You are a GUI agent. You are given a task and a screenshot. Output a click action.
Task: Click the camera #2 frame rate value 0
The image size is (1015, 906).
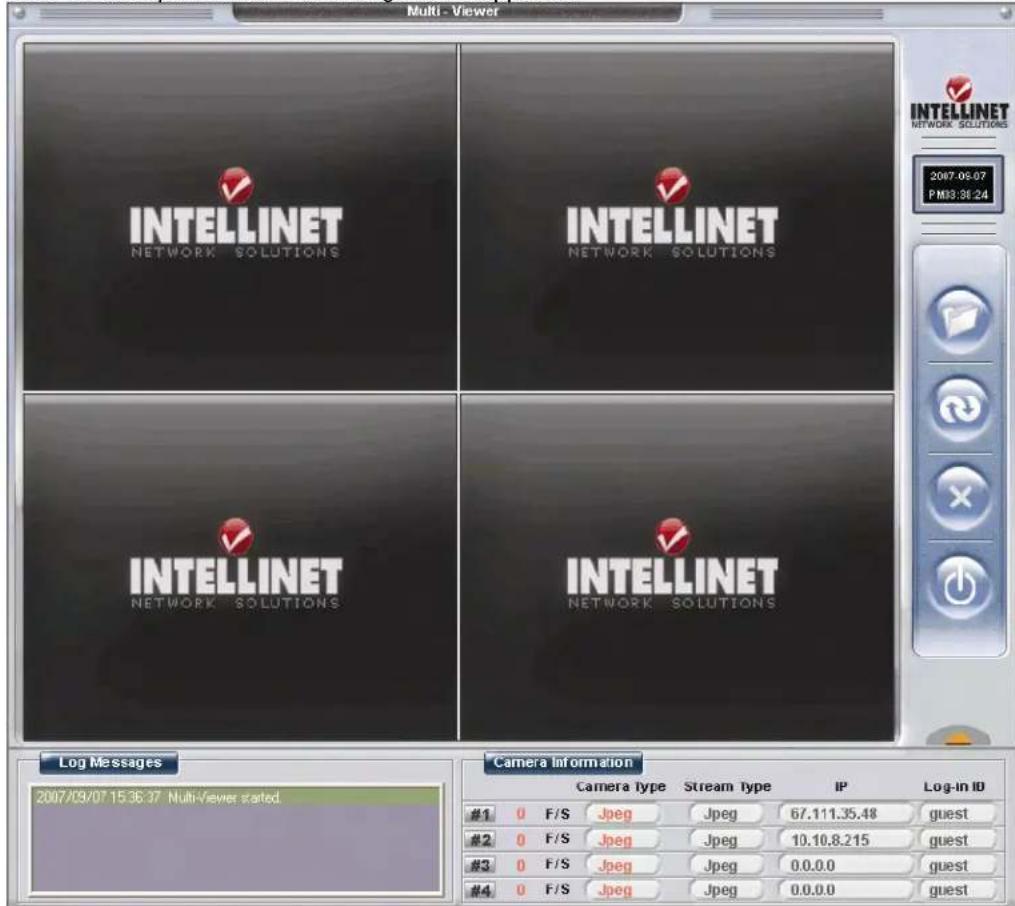pos(520,840)
